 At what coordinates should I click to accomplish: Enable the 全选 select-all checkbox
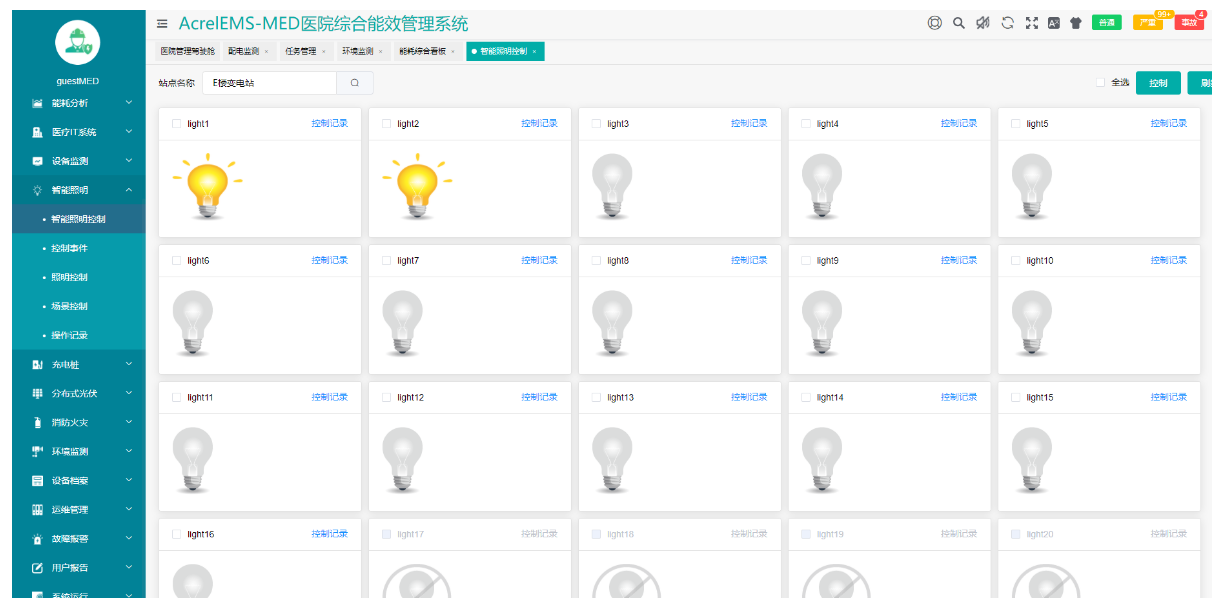1100,83
